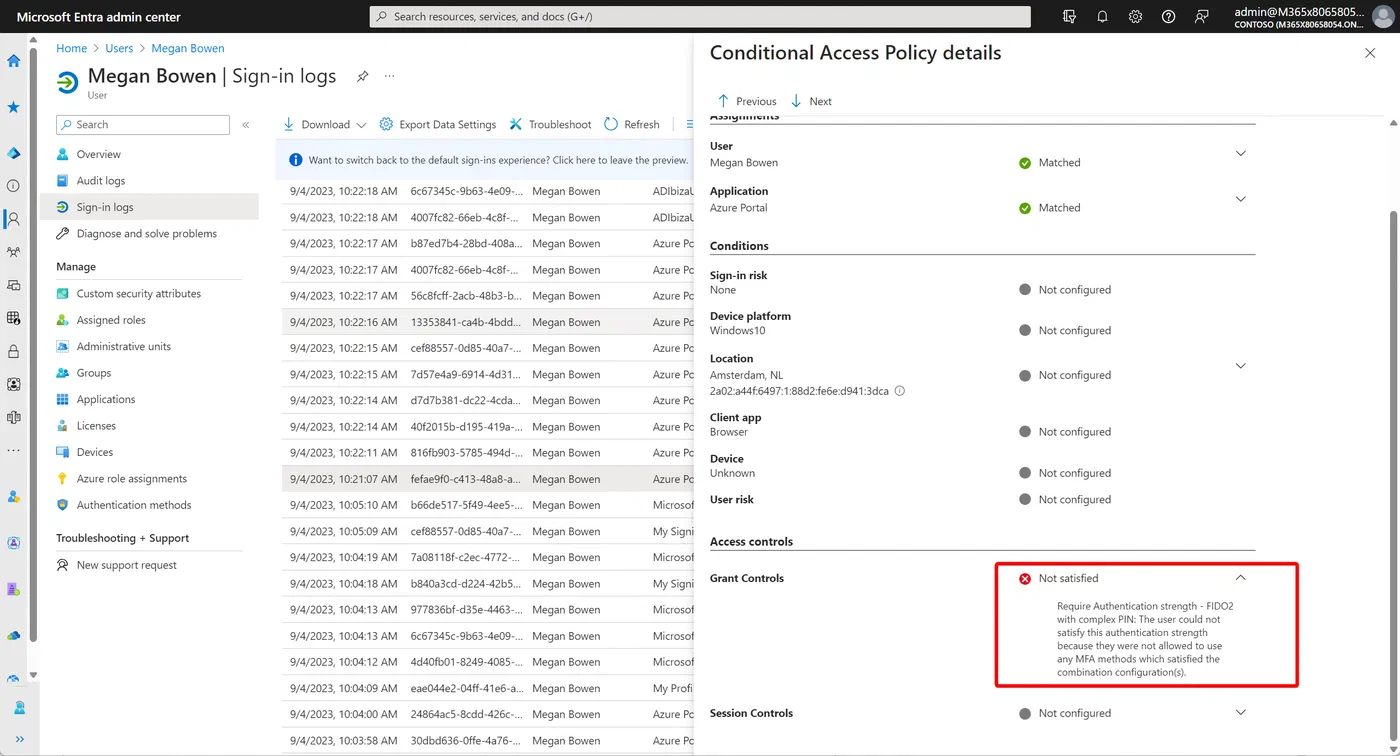1400x756 pixels.
Task: Select the 10:04:09 AM eae044e2 sign-in row
Action: [487, 688]
